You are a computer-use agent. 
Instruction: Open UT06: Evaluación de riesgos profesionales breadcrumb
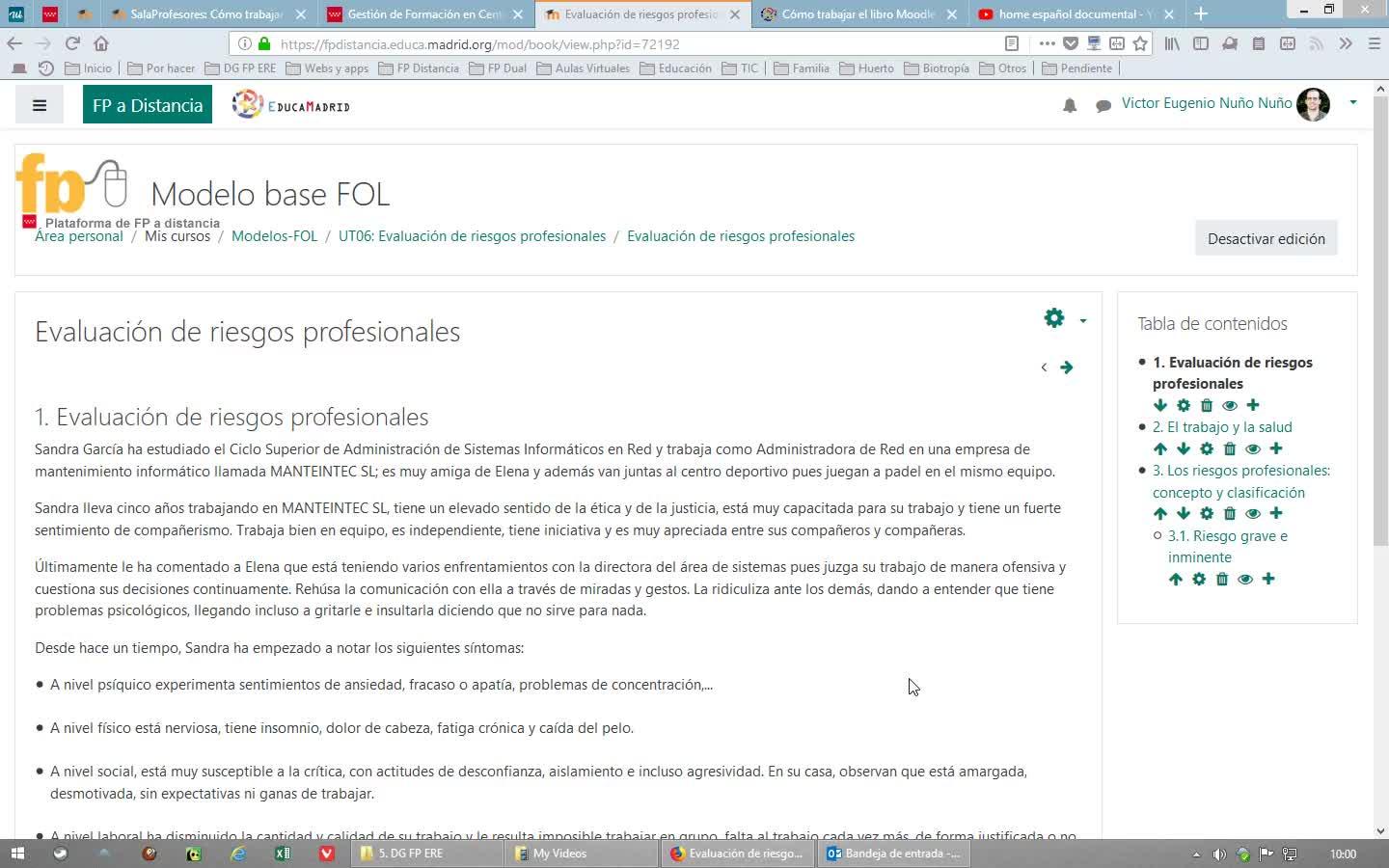click(x=472, y=236)
